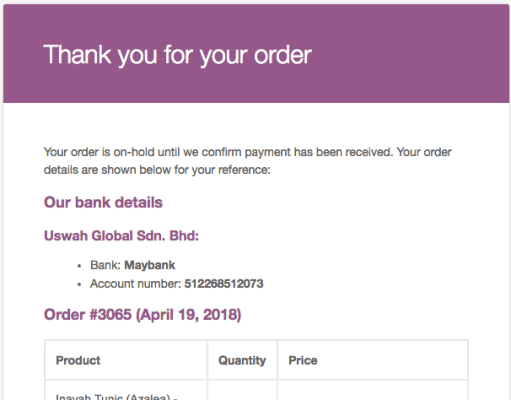The width and height of the screenshot is (511, 400).
Task: Click the empty quantity cell below Quantity
Action: (242, 390)
